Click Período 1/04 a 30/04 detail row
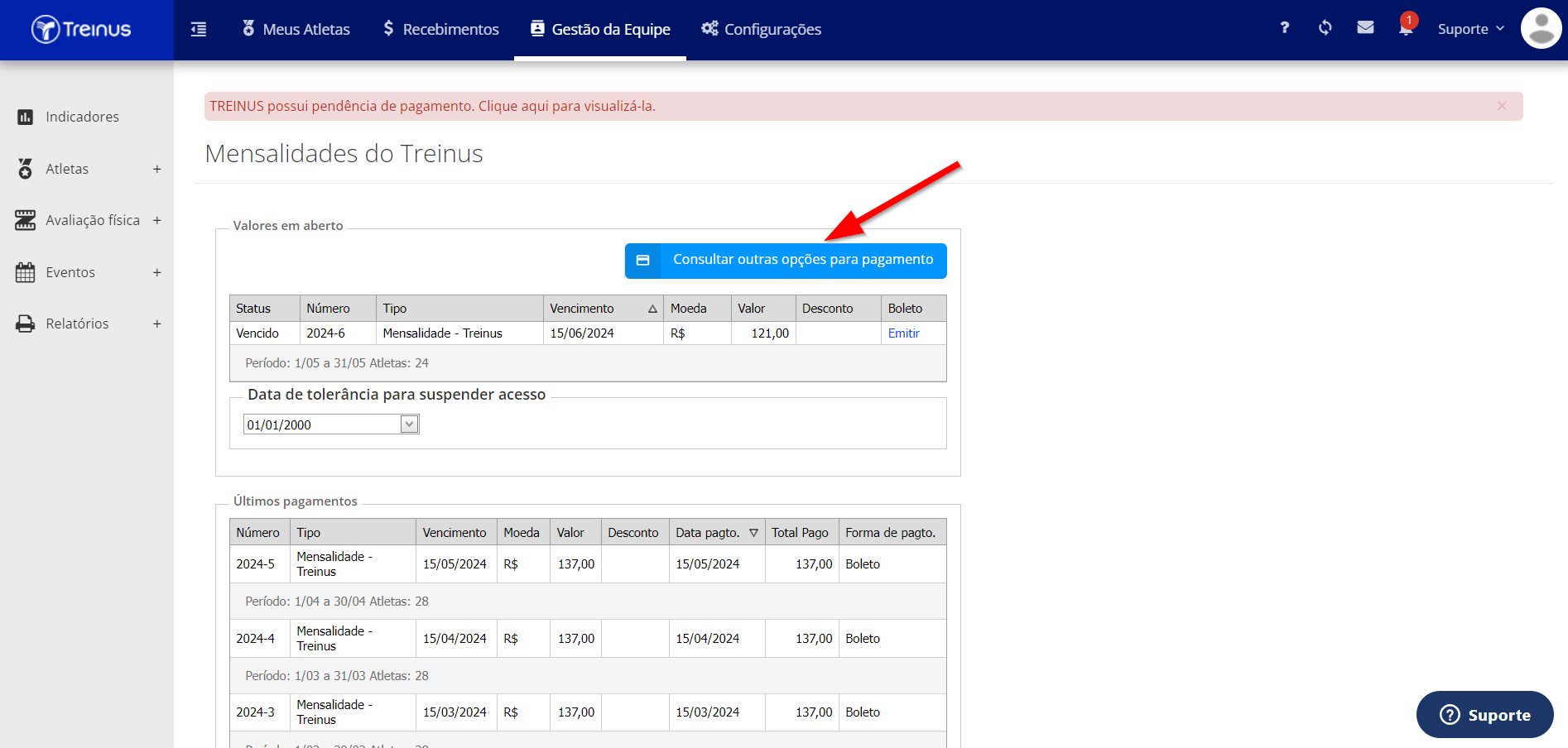1568x748 pixels. coord(588,602)
